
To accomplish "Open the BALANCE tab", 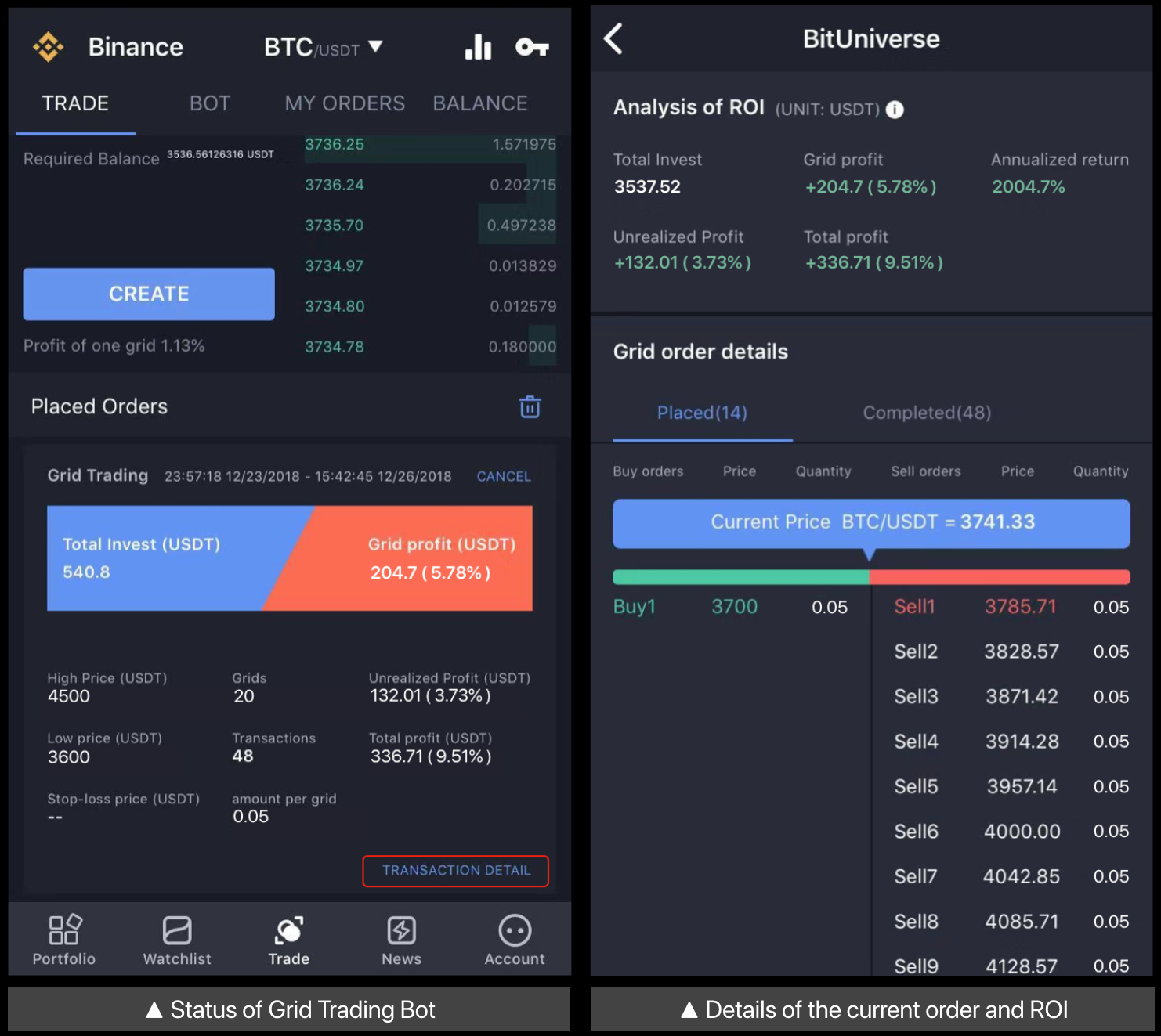I will pyautogui.click(x=480, y=103).
